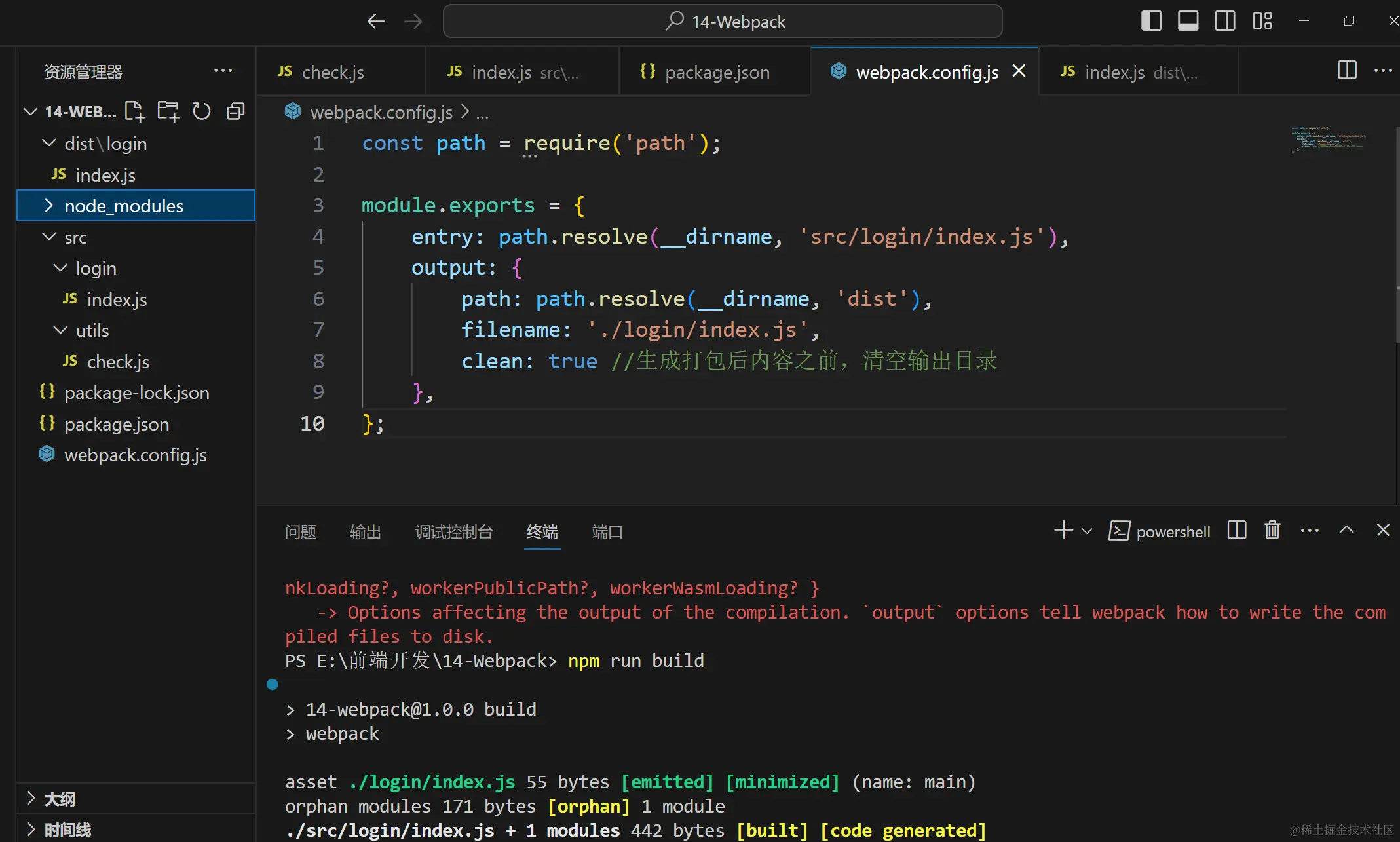
Task: Create new file in 14-WEB folder
Action: pyautogui.click(x=135, y=111)
